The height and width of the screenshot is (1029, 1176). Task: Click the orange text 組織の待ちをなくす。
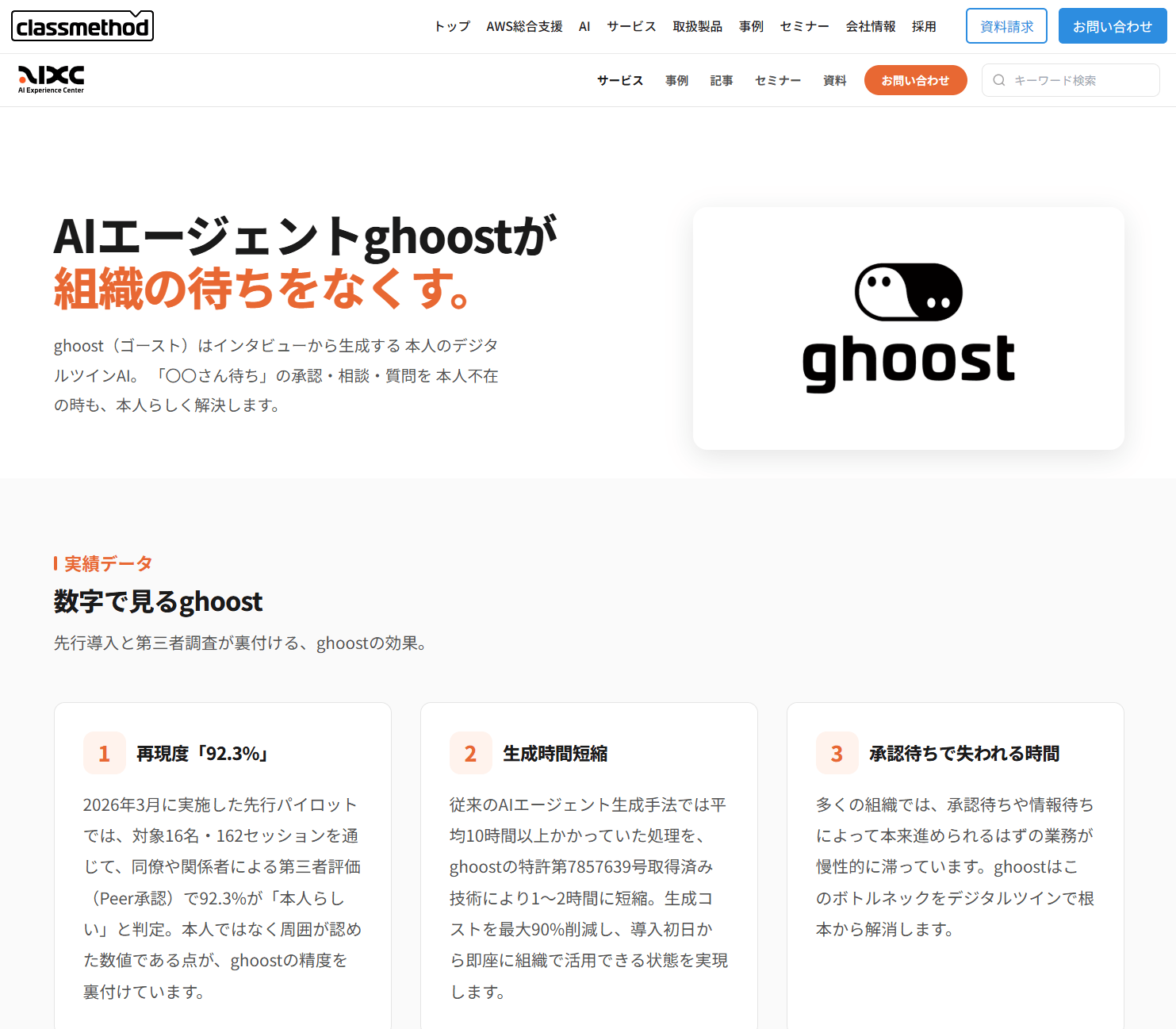(262, 289)
